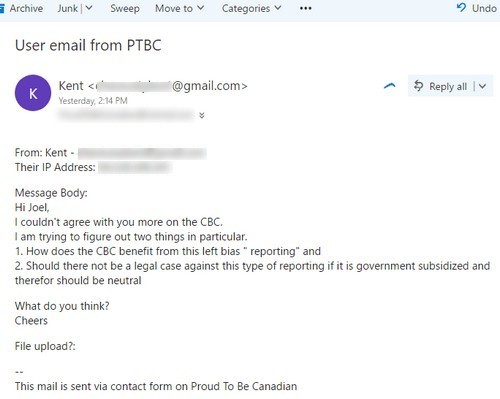Click the Archive toolbar button
The height and width of the screenshot is (399, 500).
(x=22, y=8)
